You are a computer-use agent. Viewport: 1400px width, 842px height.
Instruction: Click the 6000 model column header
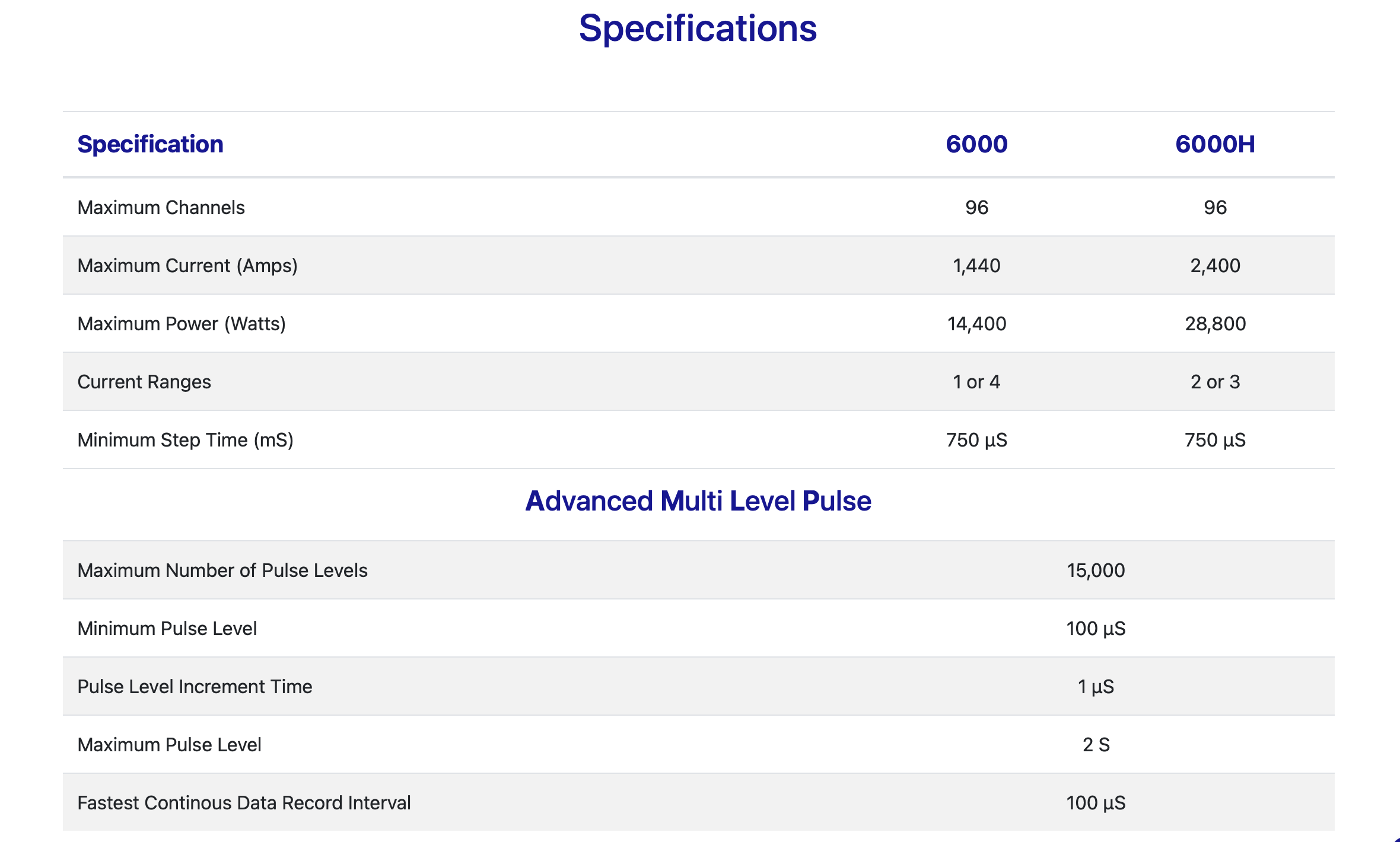[976, 144]
